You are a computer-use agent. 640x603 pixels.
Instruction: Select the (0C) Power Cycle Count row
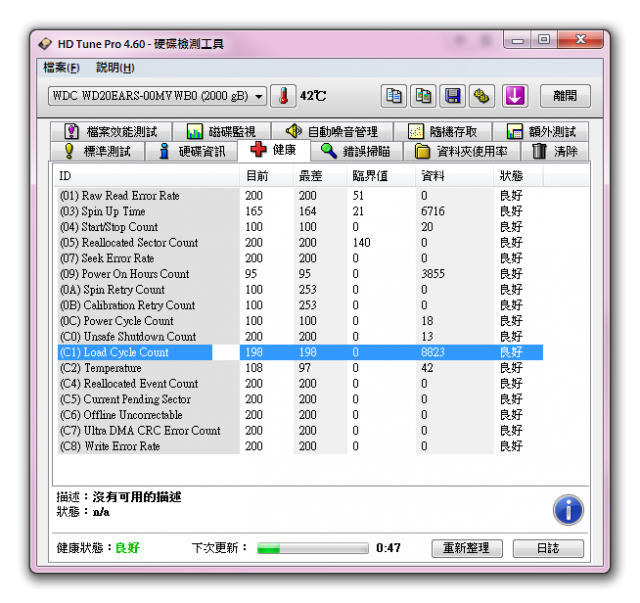300,320
